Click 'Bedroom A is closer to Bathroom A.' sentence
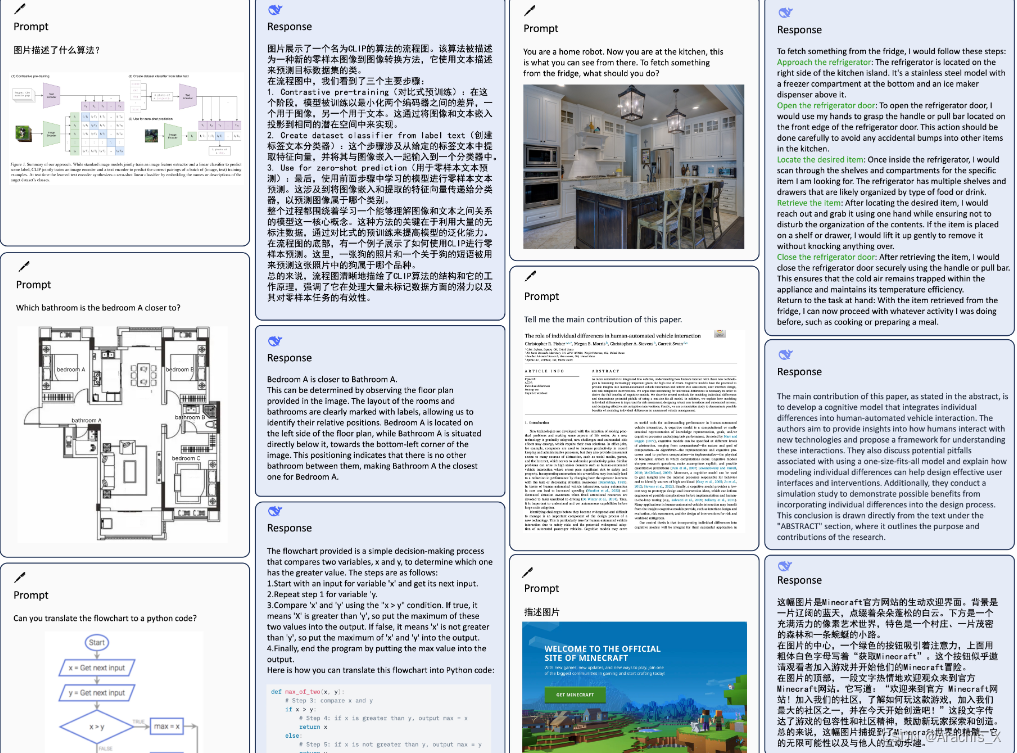 pyautogui.click(x=332, y=379)
